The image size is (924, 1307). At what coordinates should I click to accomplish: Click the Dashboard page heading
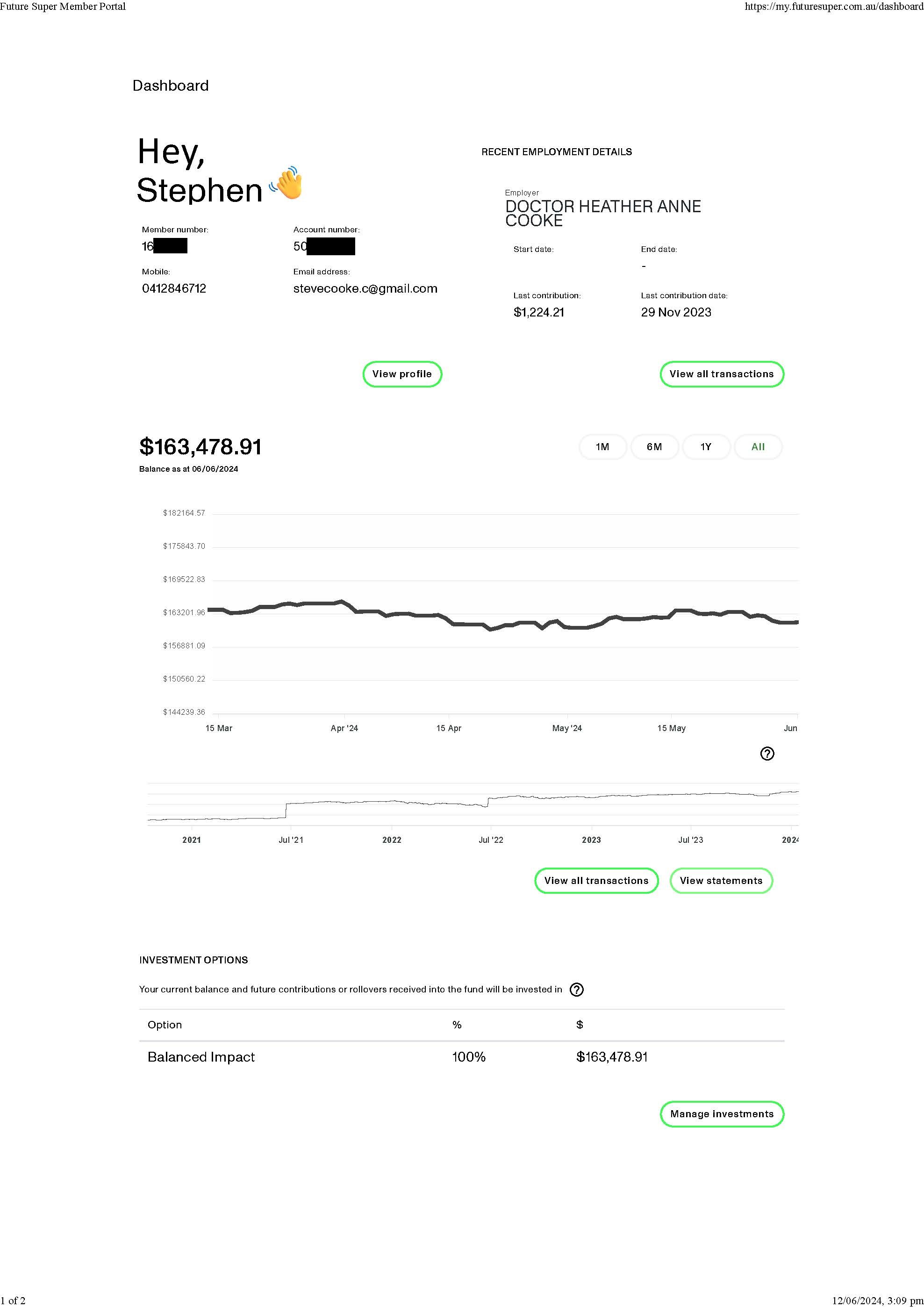coord(170,86)
